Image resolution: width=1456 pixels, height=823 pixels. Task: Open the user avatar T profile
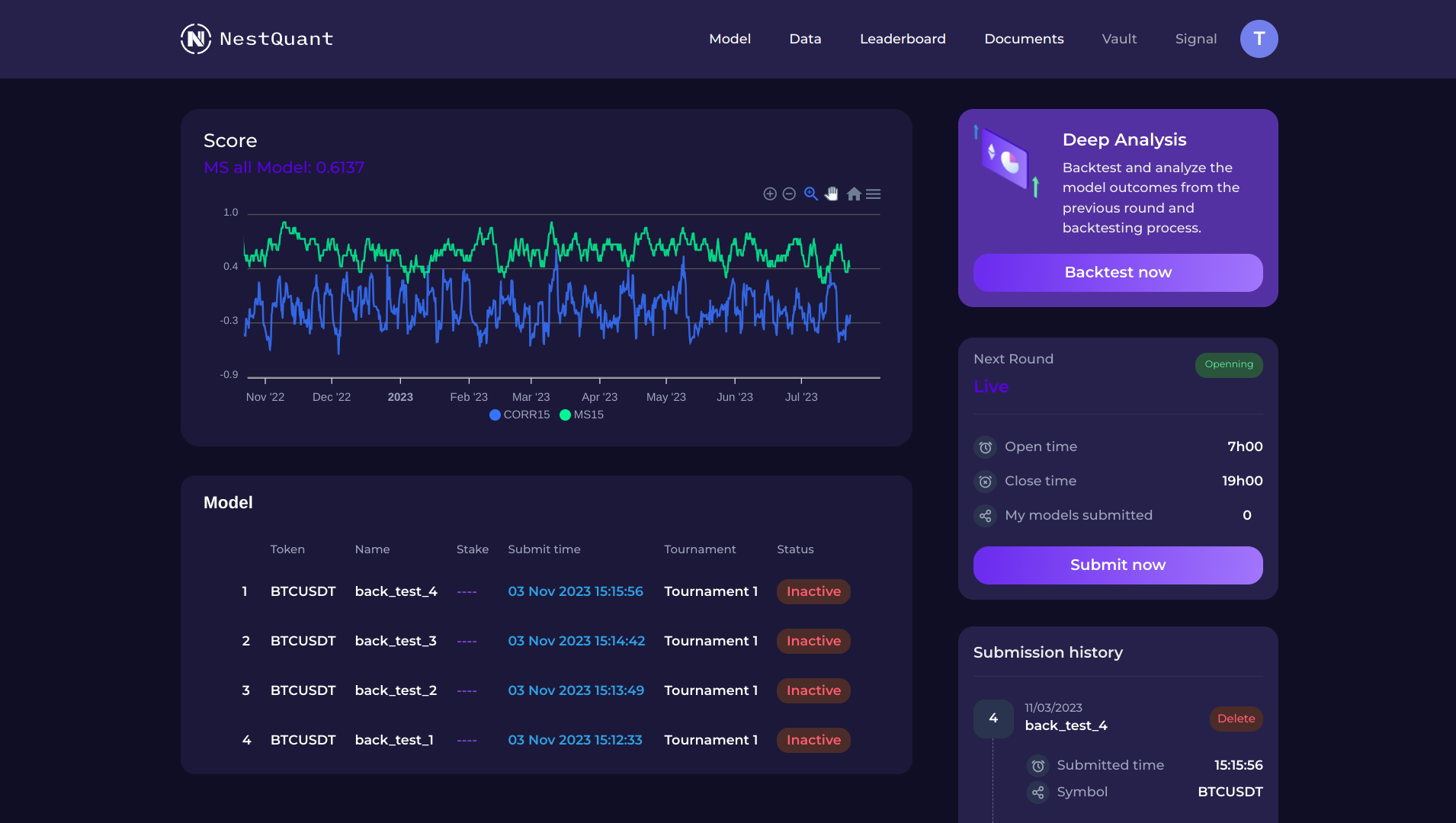[x=1259, y=39]
